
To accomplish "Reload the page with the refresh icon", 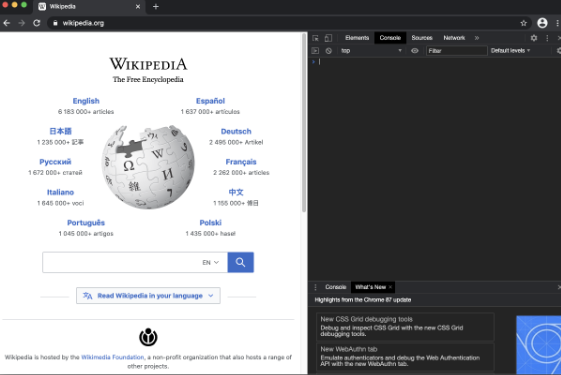I will [x=36, y=23].
